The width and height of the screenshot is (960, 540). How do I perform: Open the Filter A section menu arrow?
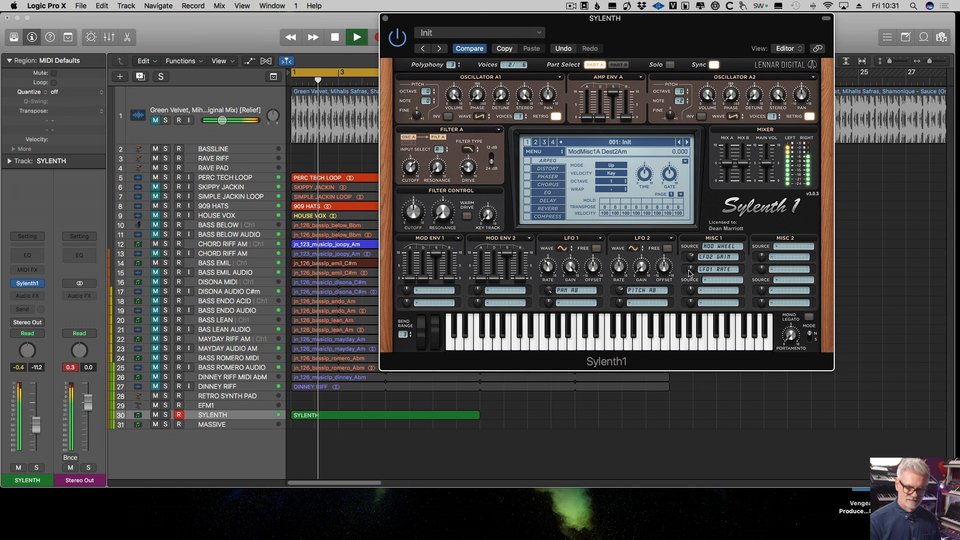(500, 129)
